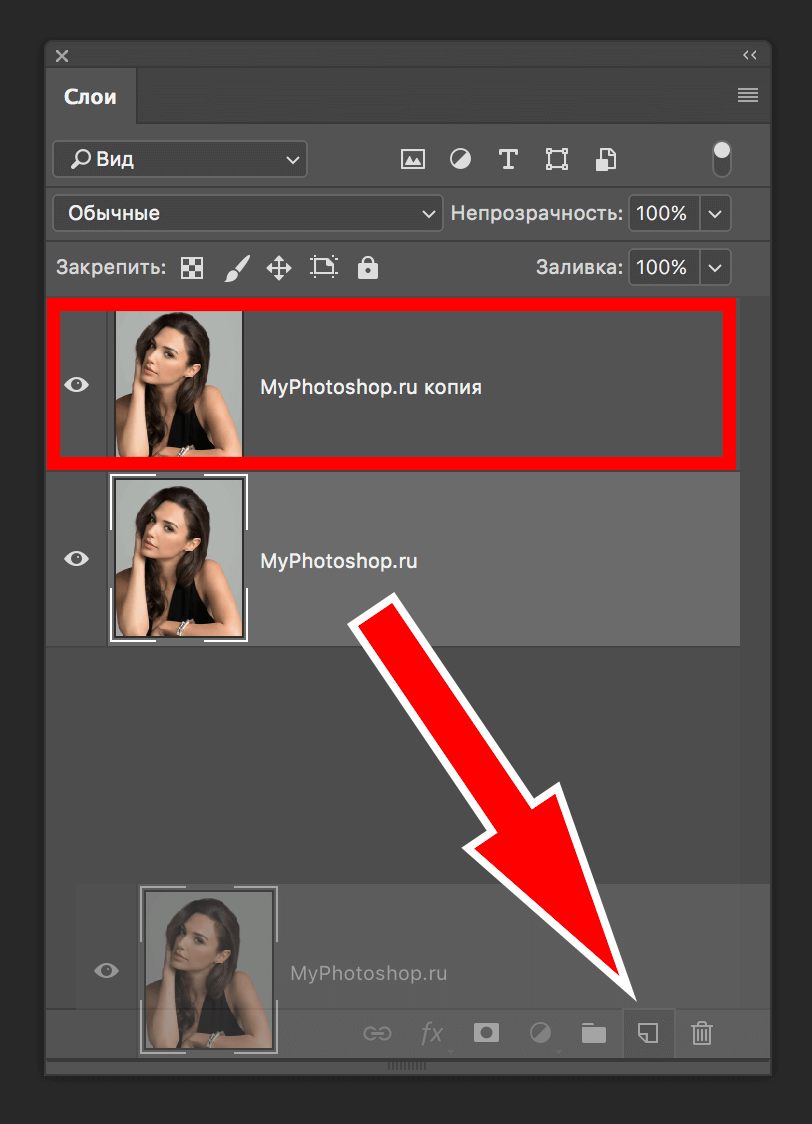Delete layer using the trash icon

(x=702, y=1033)
